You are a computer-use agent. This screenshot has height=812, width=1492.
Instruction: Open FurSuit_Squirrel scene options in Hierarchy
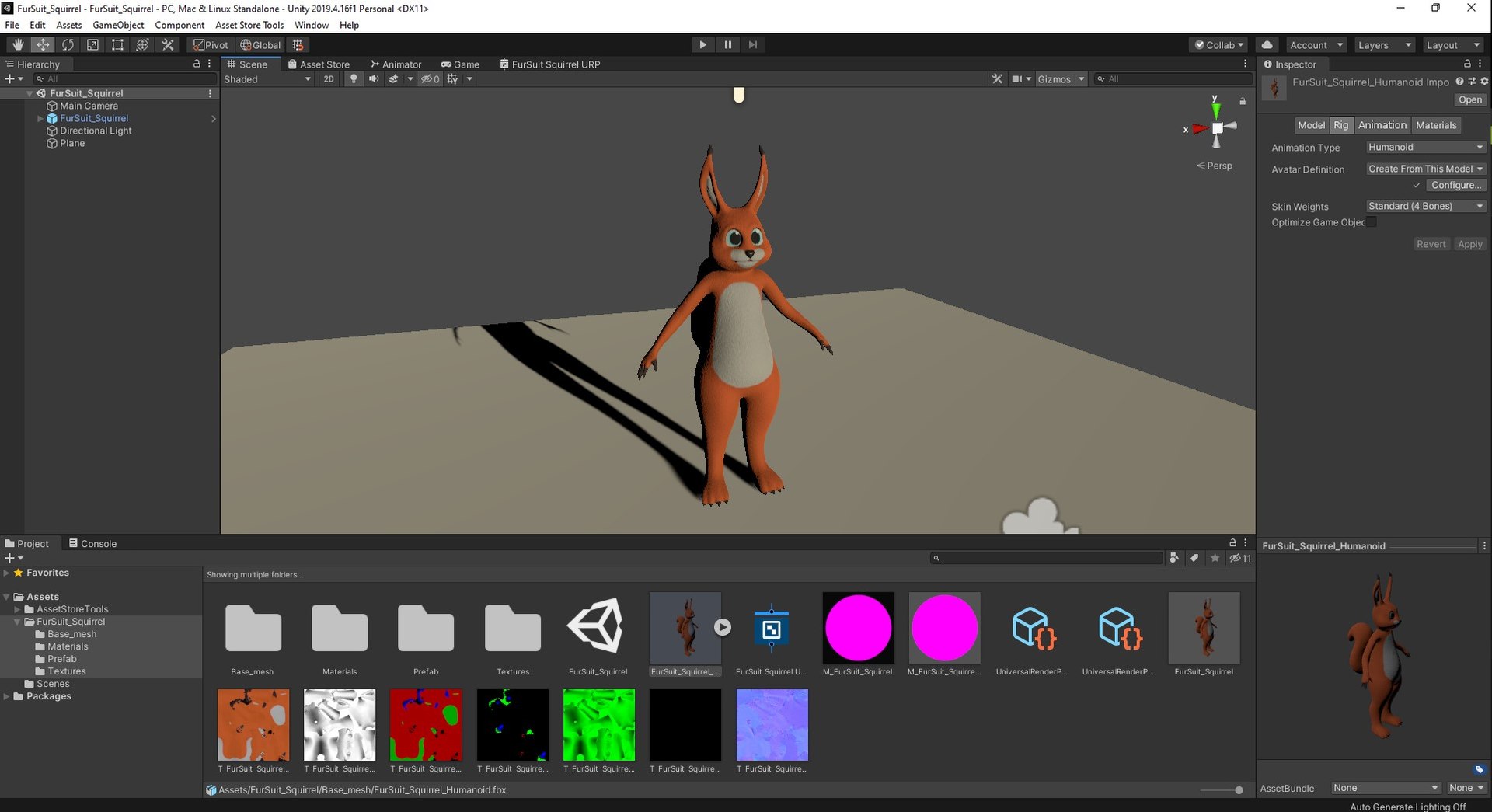210,93
